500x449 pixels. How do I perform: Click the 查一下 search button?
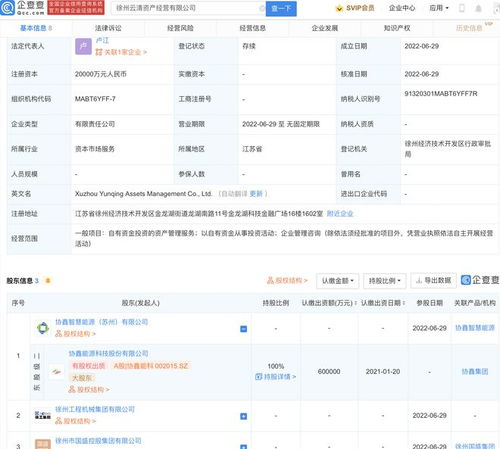[x=281, y=8]
